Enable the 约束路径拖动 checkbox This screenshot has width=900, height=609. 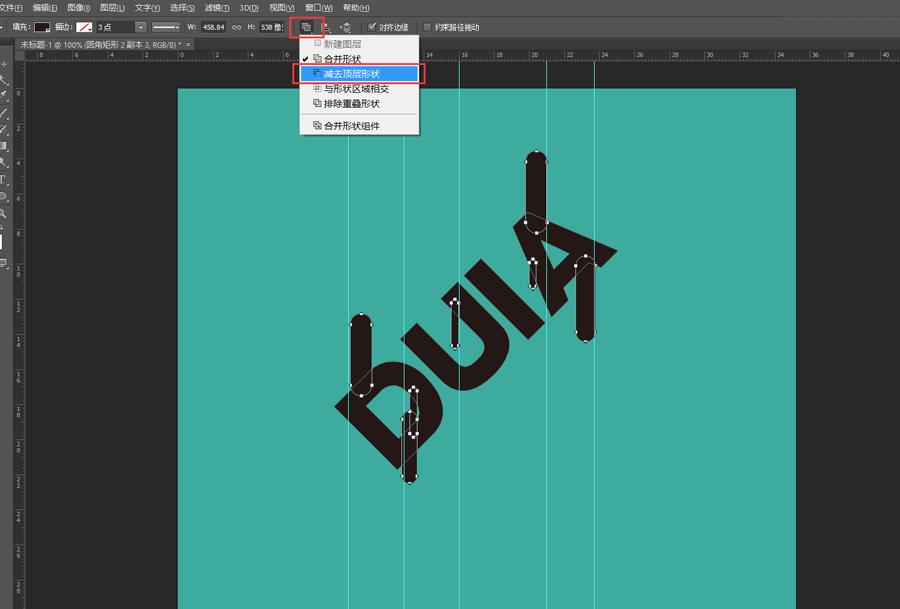[427, 27]
